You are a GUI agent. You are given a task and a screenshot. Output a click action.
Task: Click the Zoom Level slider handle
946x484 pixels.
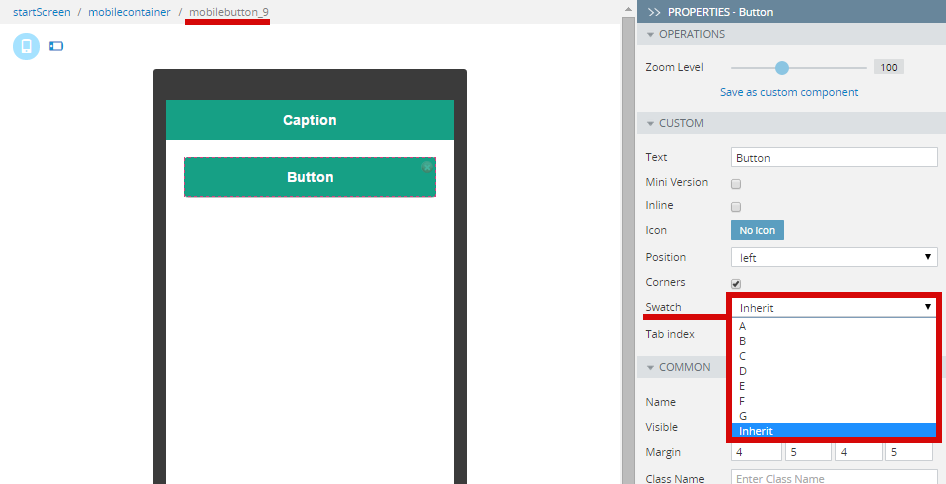tap(782, 68)
